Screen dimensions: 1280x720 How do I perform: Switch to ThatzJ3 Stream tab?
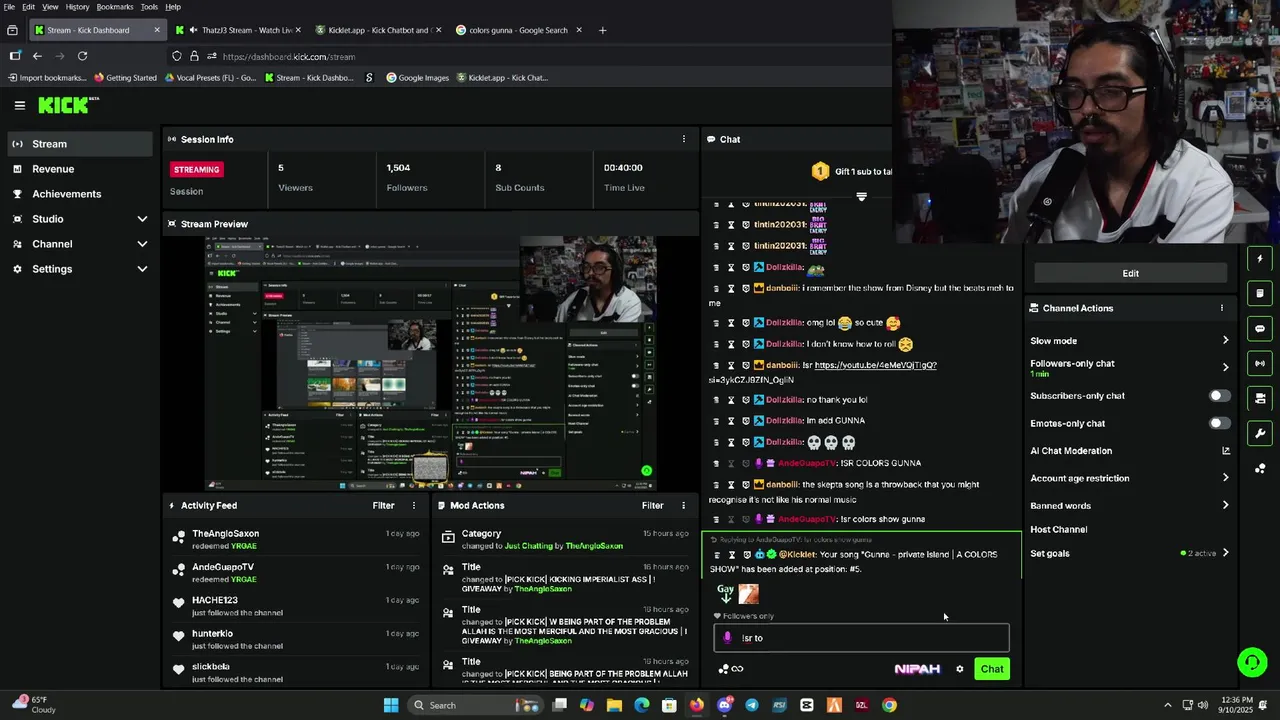pyautogui.click(x=239, y=30)
